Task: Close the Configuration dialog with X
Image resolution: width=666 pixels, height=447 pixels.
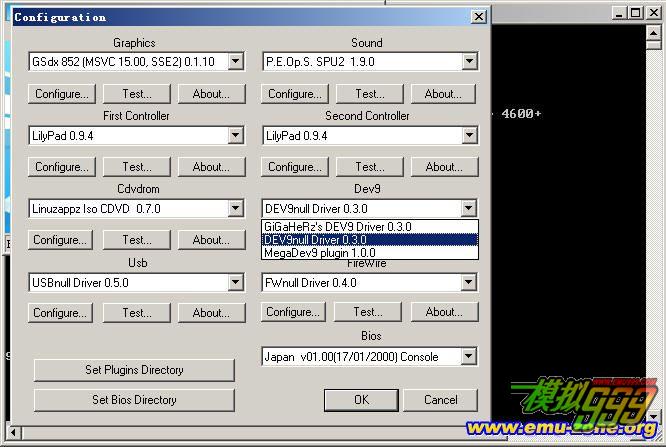Action: [x=479, y=17]
